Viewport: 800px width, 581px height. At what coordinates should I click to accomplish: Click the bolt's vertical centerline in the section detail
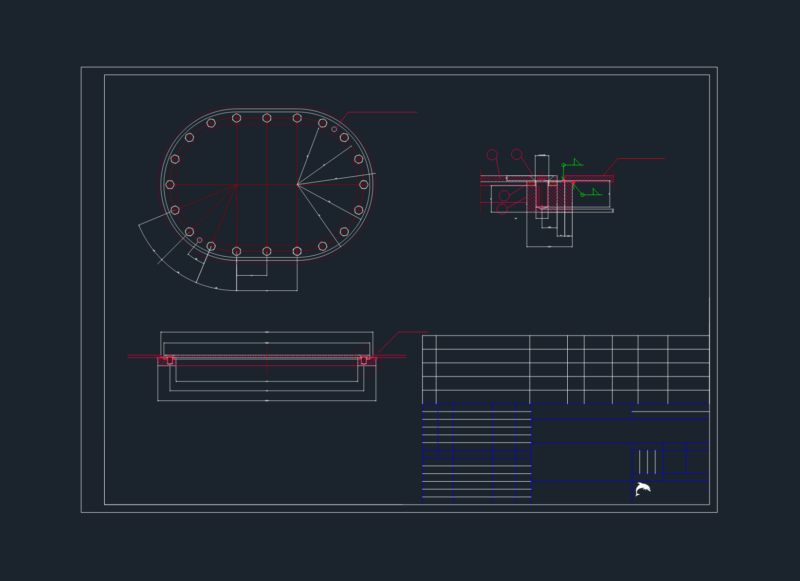[542, 189]
